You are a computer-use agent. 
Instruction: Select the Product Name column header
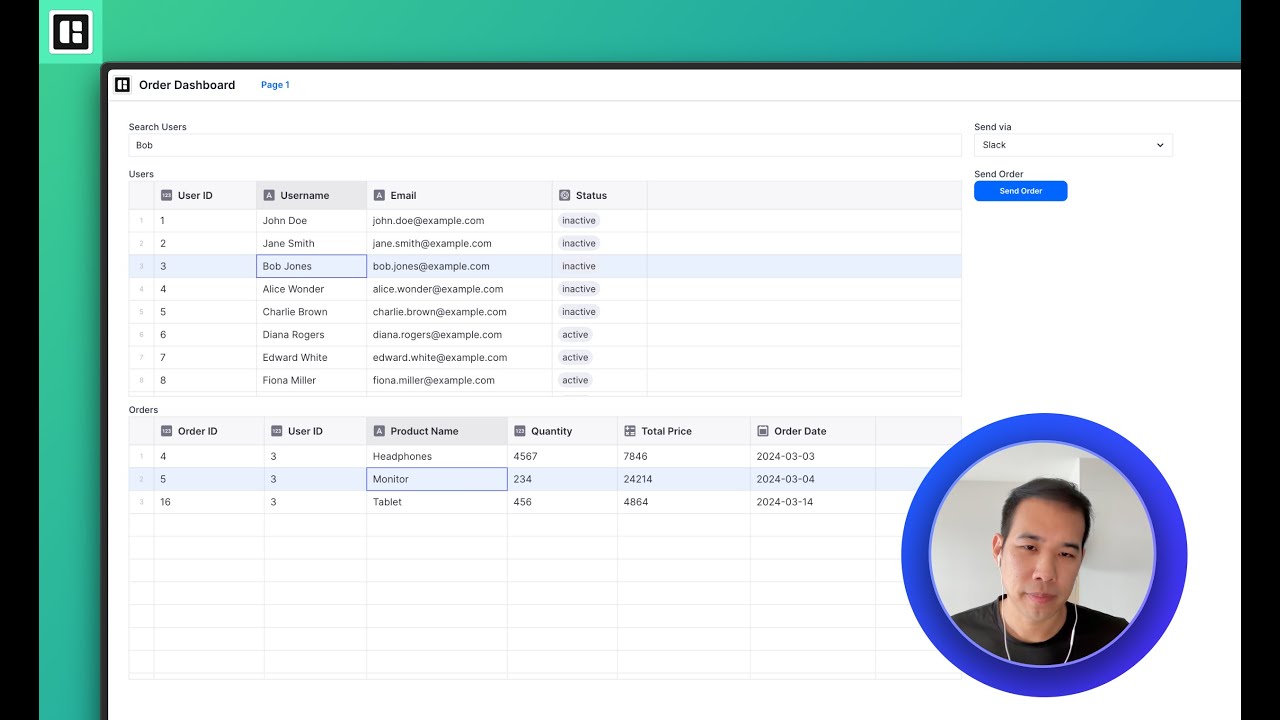click(436, 431)
